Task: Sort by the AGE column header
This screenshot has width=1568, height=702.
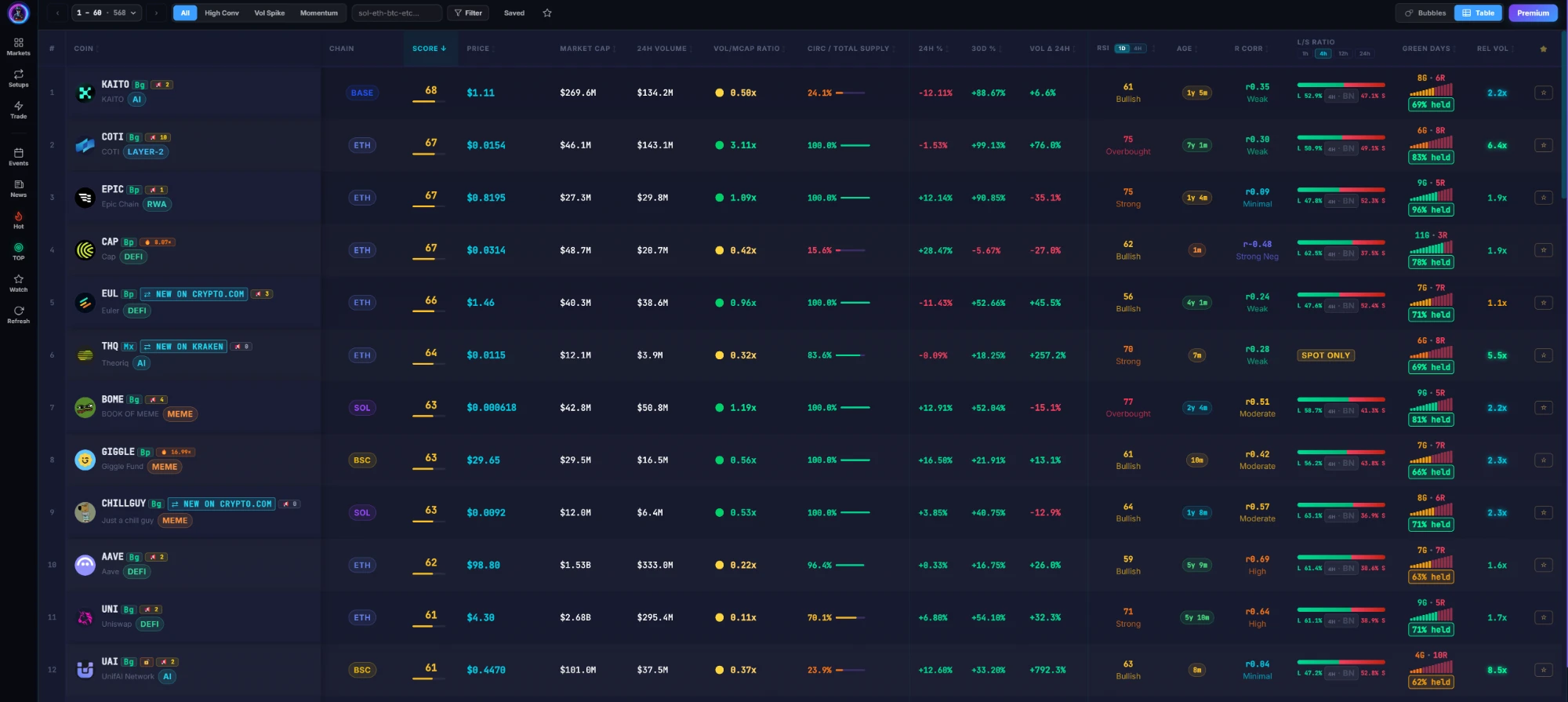Action: (1185, 49)
